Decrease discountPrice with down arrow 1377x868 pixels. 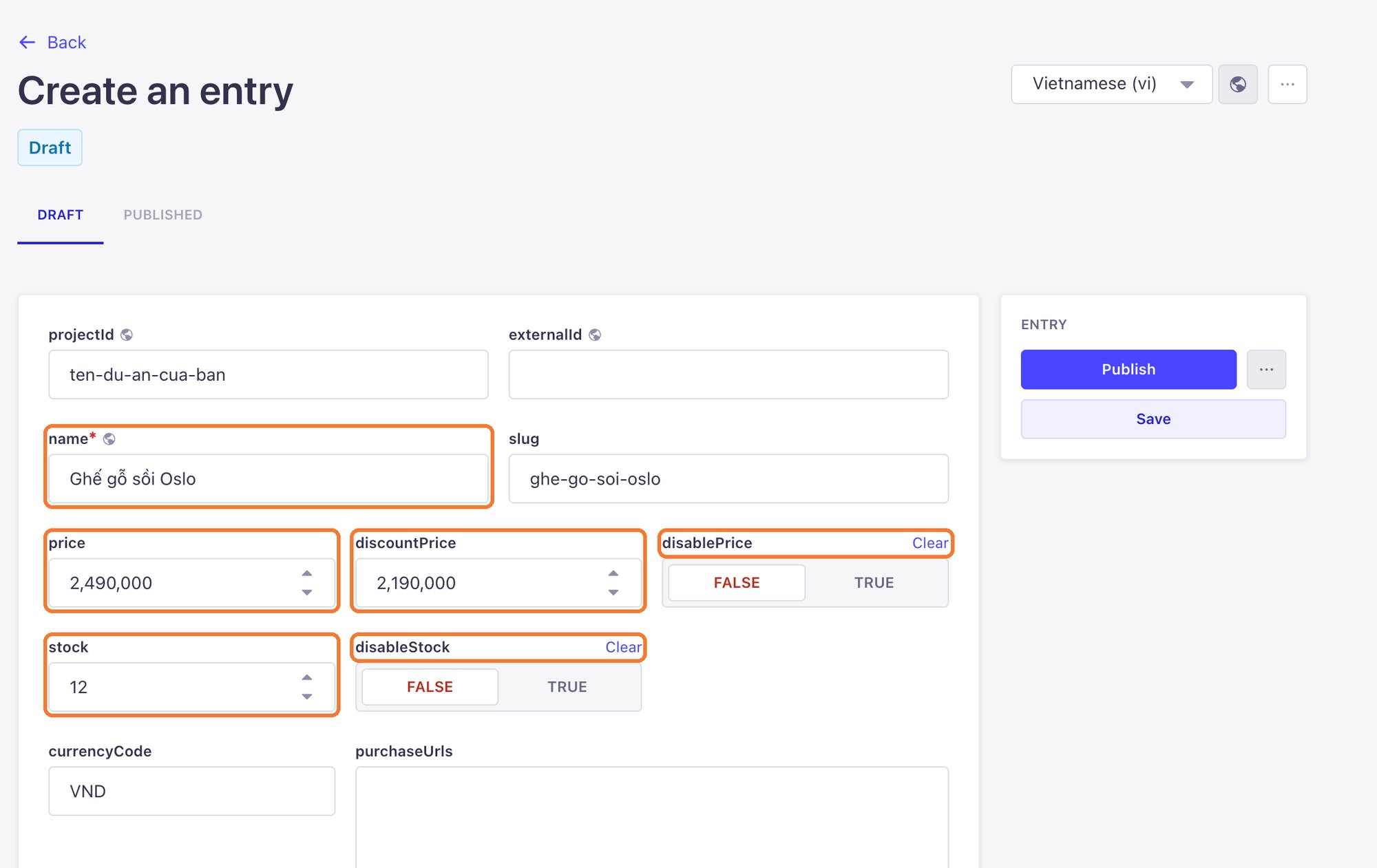[613, 592]
